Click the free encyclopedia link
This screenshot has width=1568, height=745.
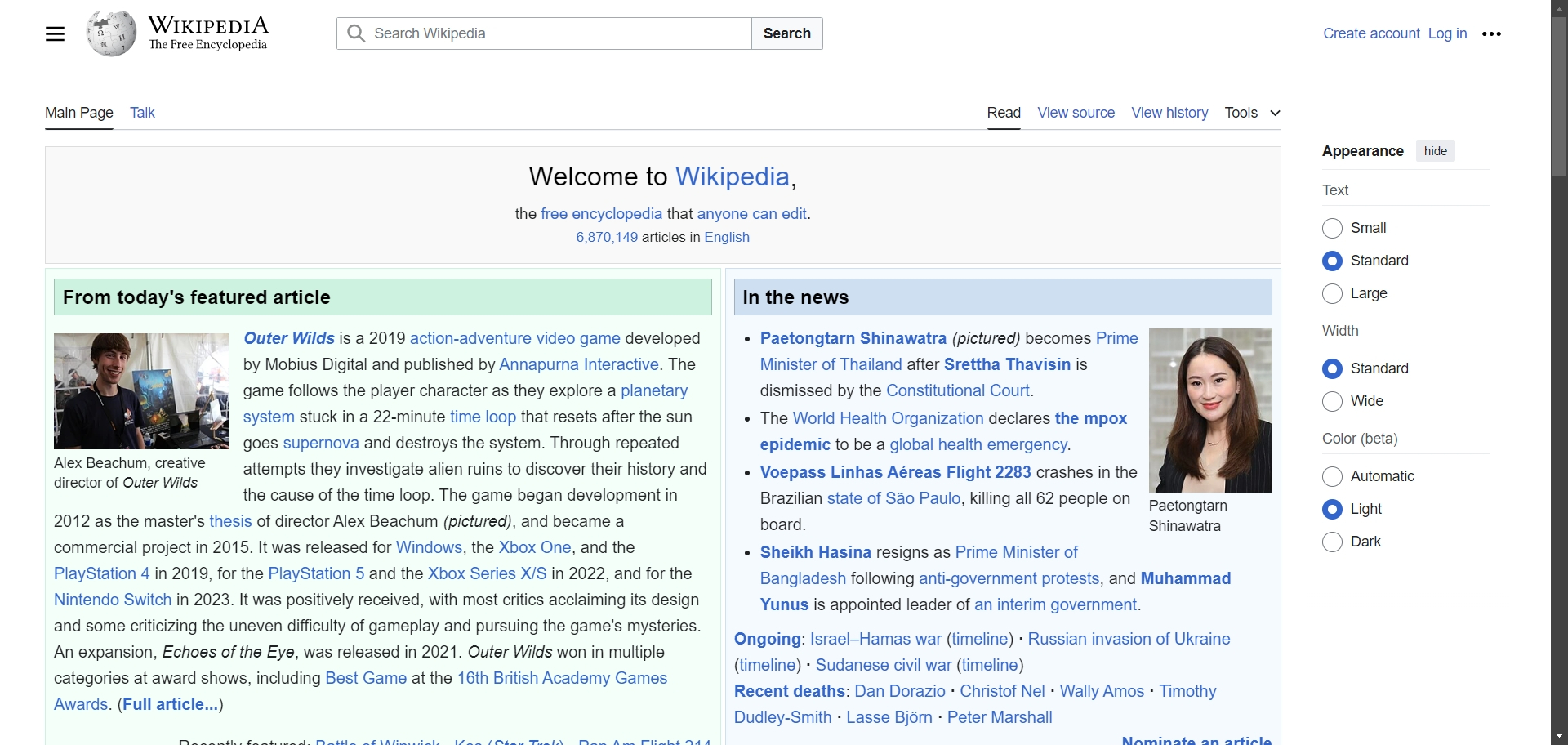coord(601,214)
